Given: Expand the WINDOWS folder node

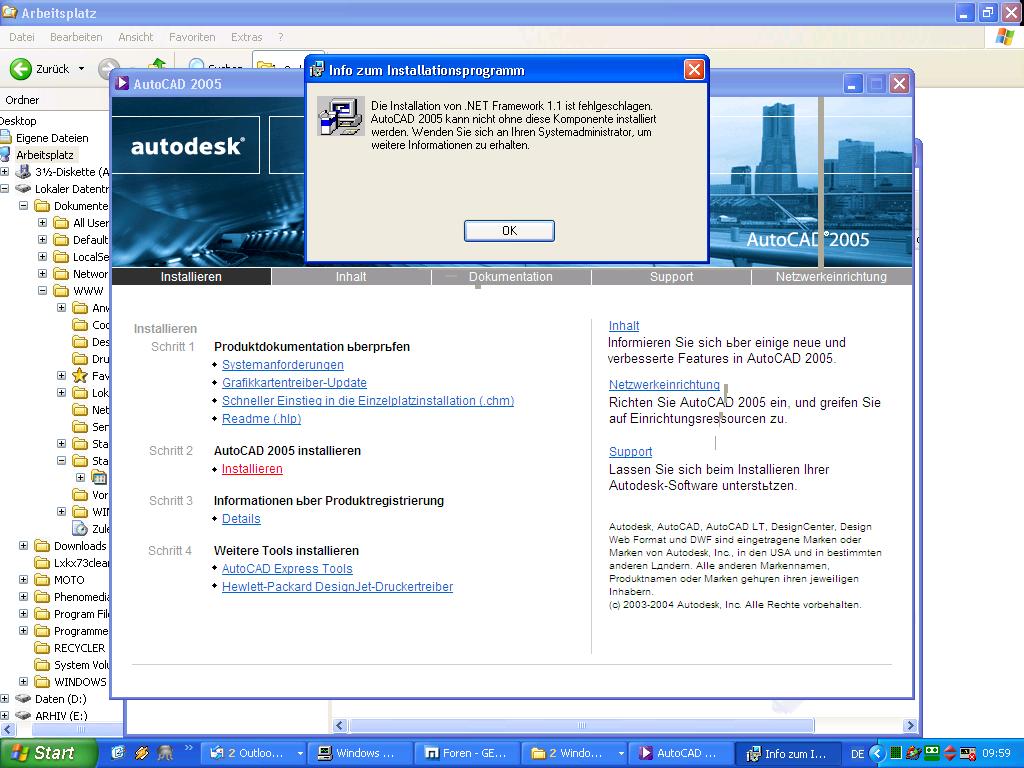Looking at the screenshot, I should coord(24,681).
